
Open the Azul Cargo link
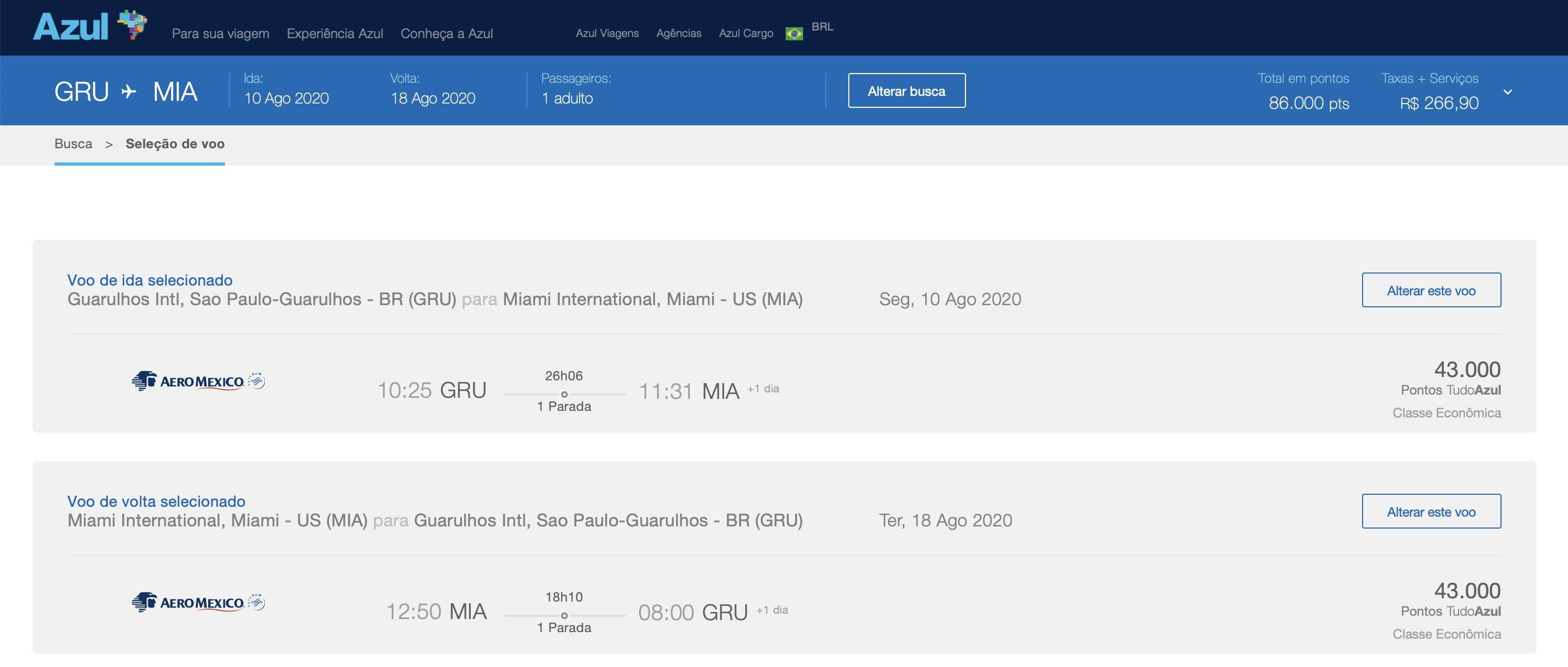746,33
